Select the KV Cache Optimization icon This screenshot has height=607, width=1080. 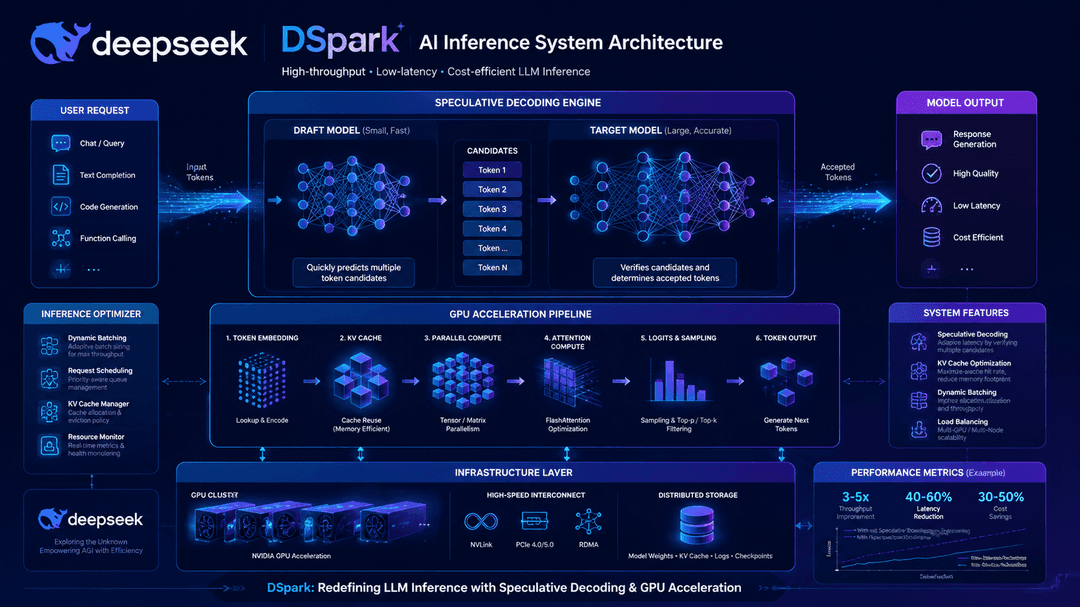(919, 371)
